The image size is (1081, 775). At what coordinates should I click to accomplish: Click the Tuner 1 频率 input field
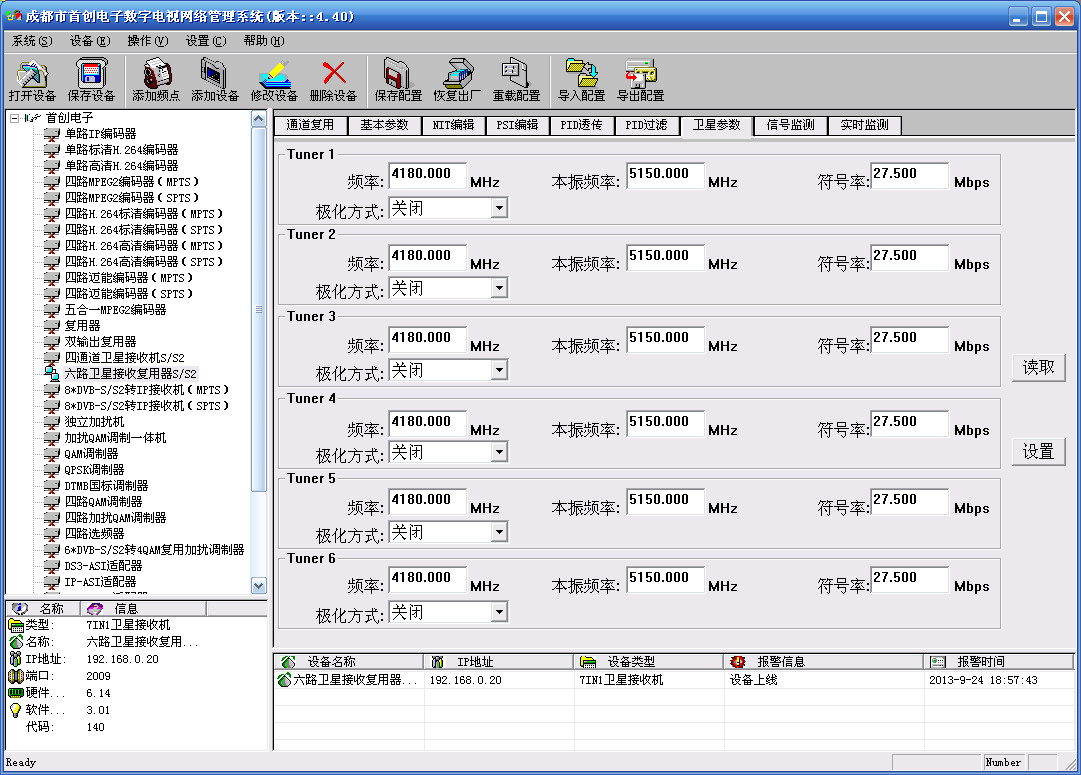pos(427,174)
